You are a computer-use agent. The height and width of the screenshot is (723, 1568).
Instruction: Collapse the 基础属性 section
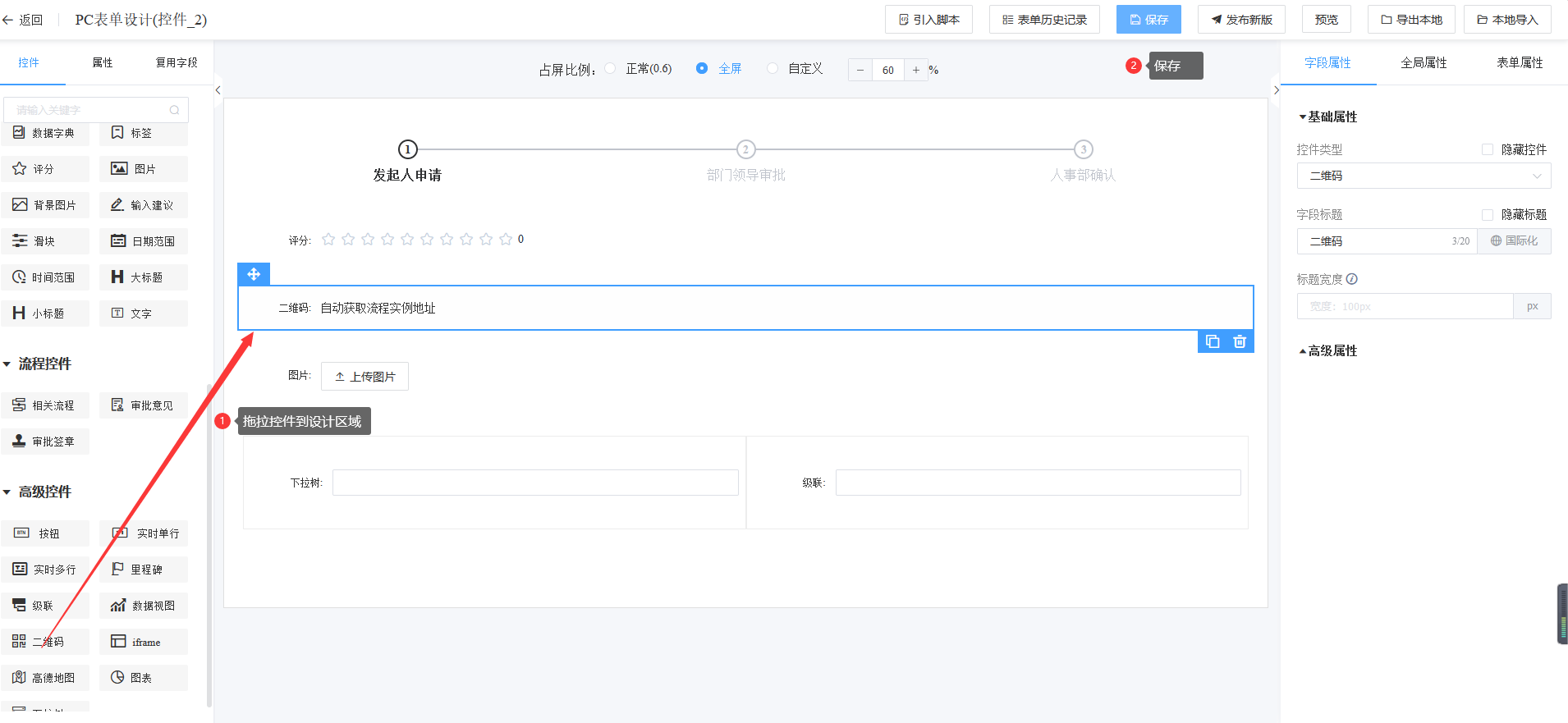point(1302,117)
